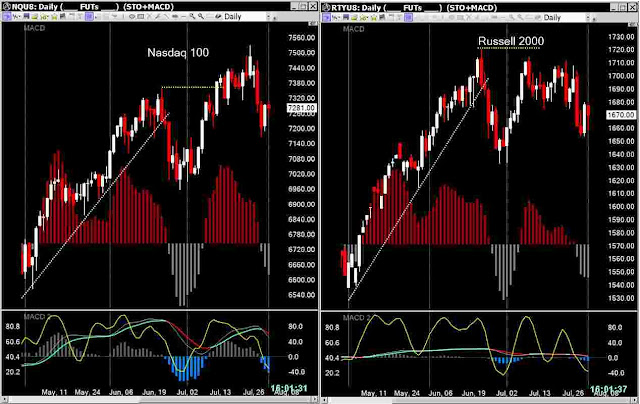Click the Russell 2000 chart annotation text

coord(511,41)
